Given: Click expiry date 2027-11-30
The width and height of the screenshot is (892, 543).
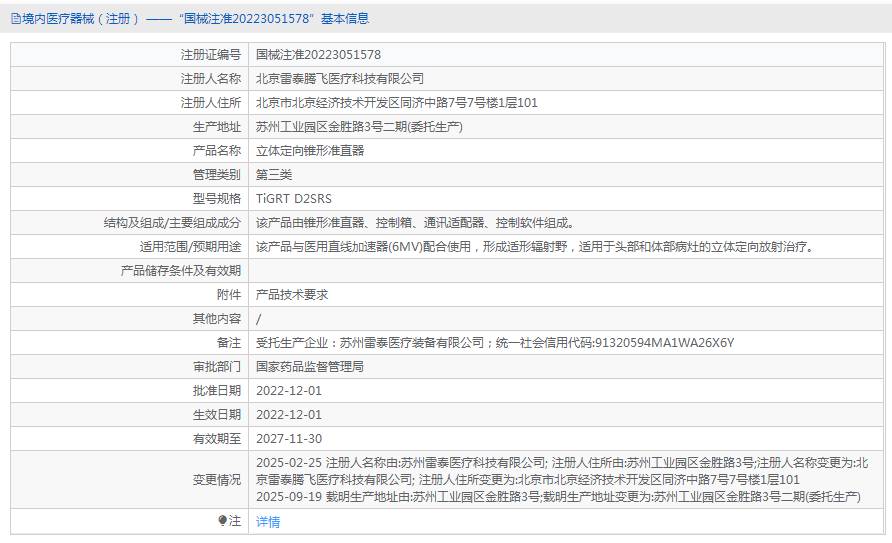Looking at the screenshot, I should pyautogui.click(x=289, y=438).
